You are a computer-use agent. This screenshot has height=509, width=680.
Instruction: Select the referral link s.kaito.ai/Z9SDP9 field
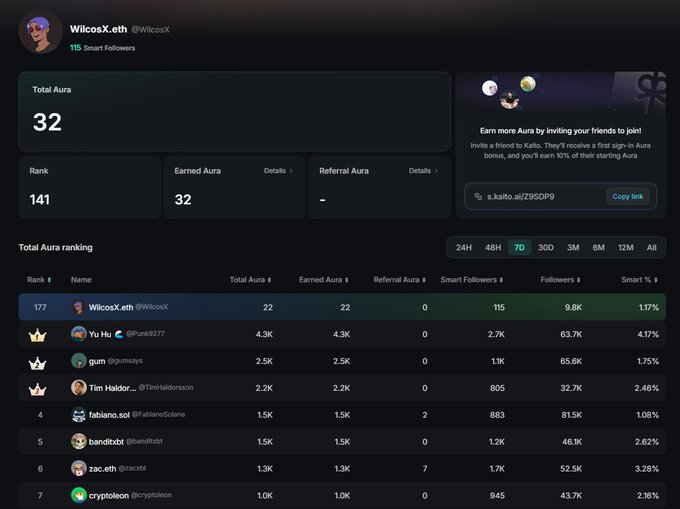[560, 196]
